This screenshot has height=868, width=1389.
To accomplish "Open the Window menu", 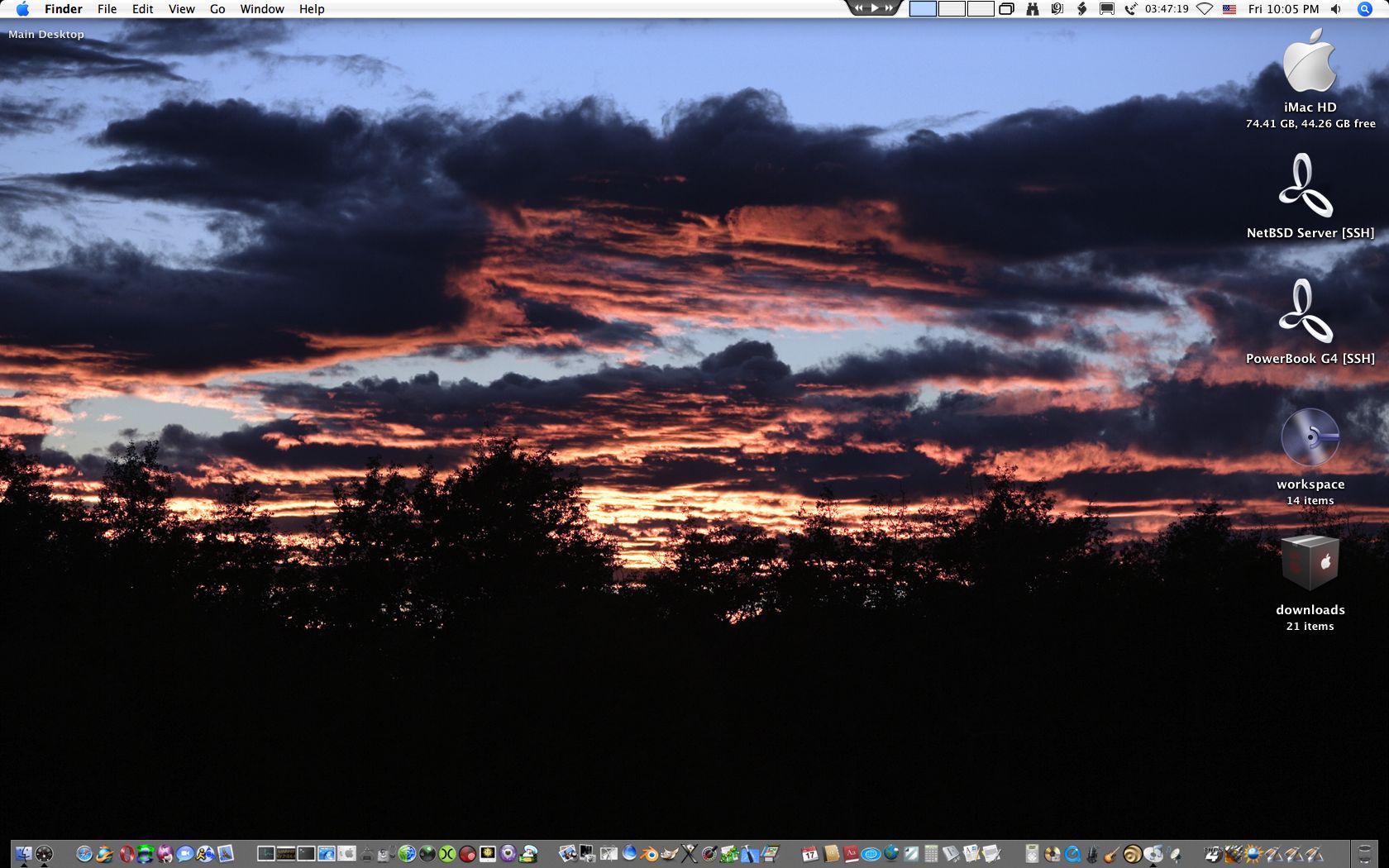I will click(x=262, y=9).
